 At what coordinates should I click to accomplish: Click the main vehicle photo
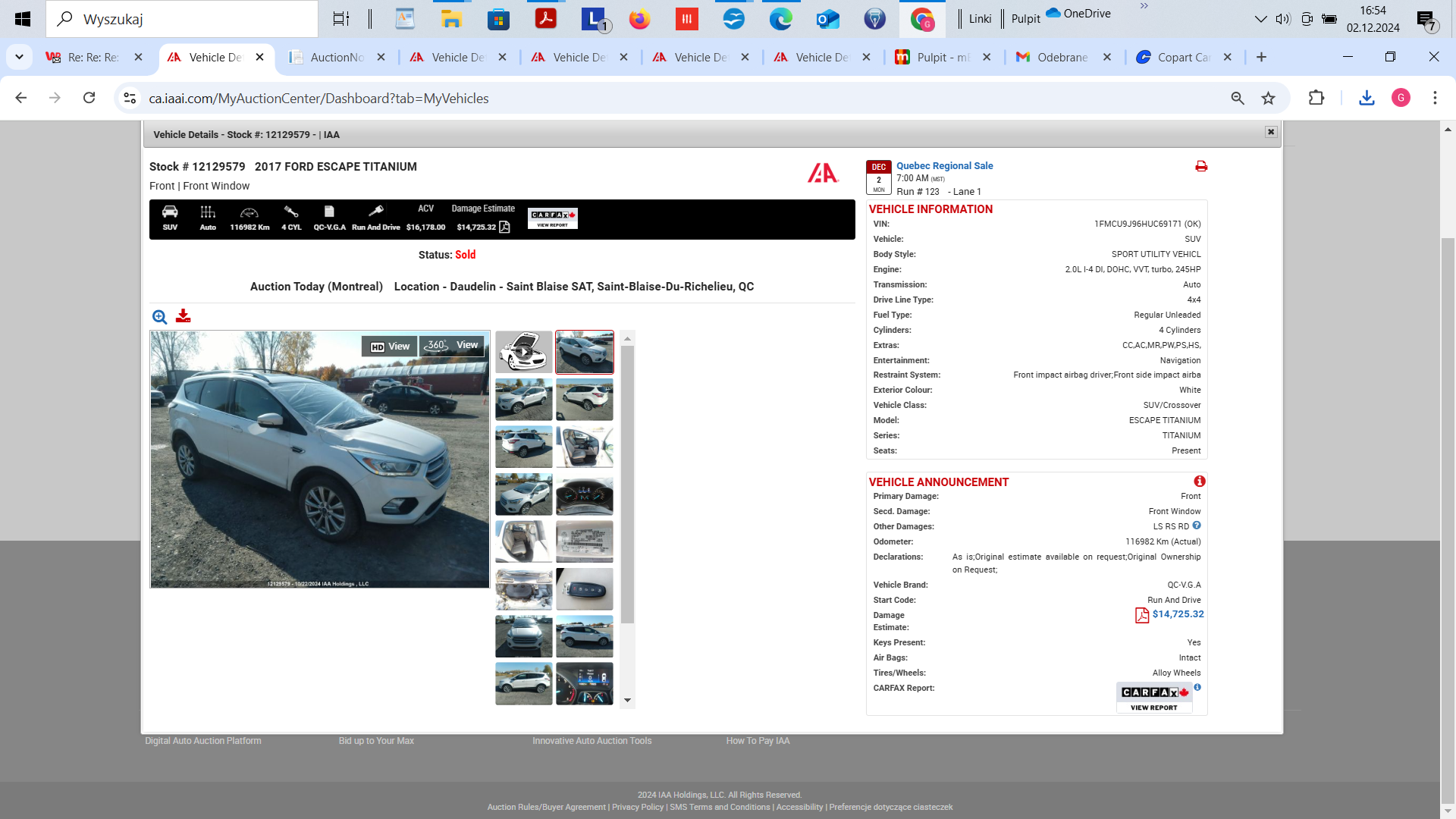[x=320, y=460]
